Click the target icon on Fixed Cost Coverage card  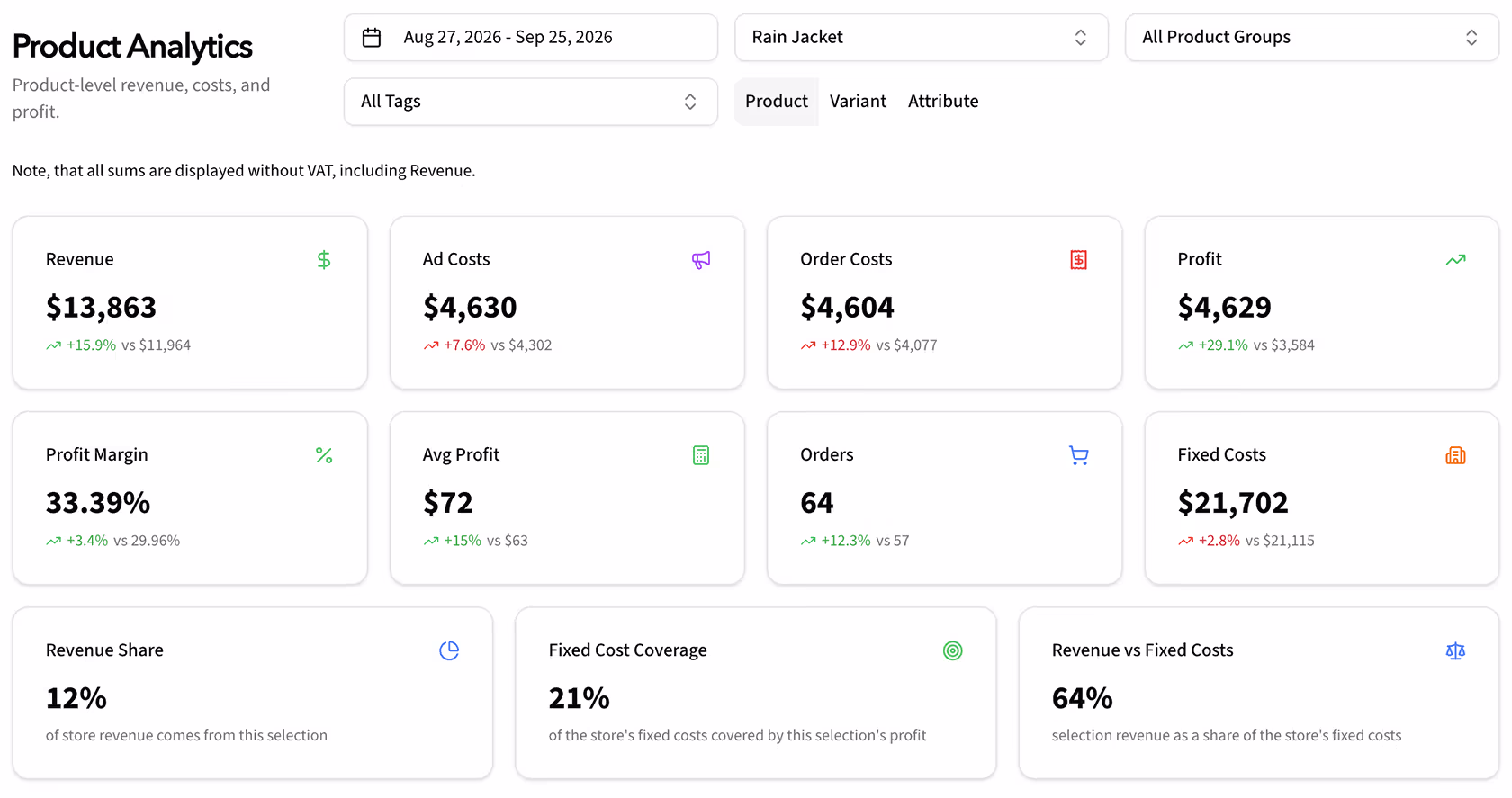tap(952, 650)
